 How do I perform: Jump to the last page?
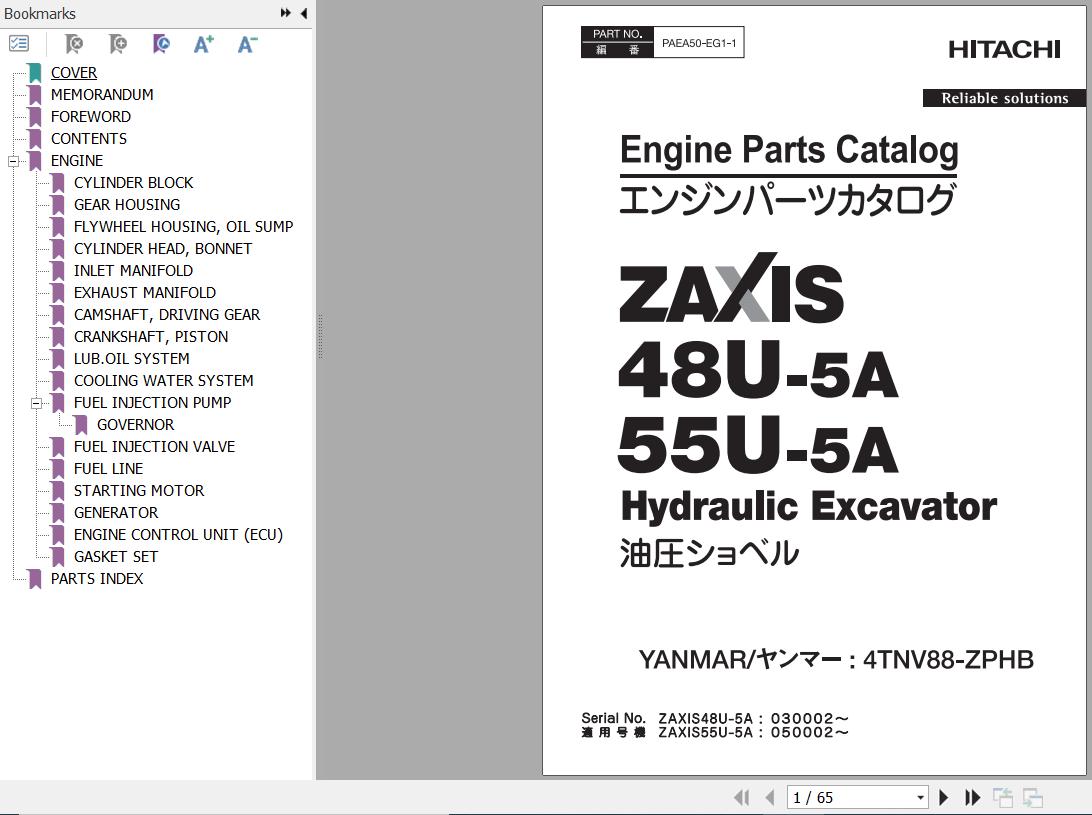[x=972, y=797]
